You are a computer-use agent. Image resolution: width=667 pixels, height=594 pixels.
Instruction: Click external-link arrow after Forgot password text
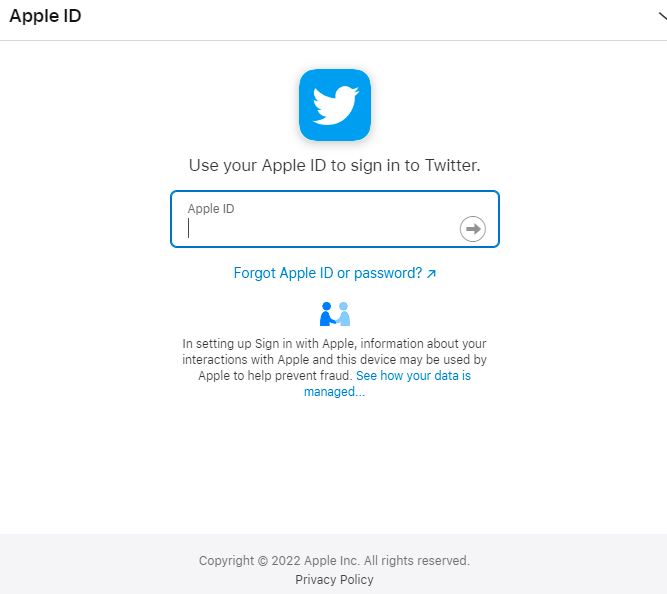[431, 274]
